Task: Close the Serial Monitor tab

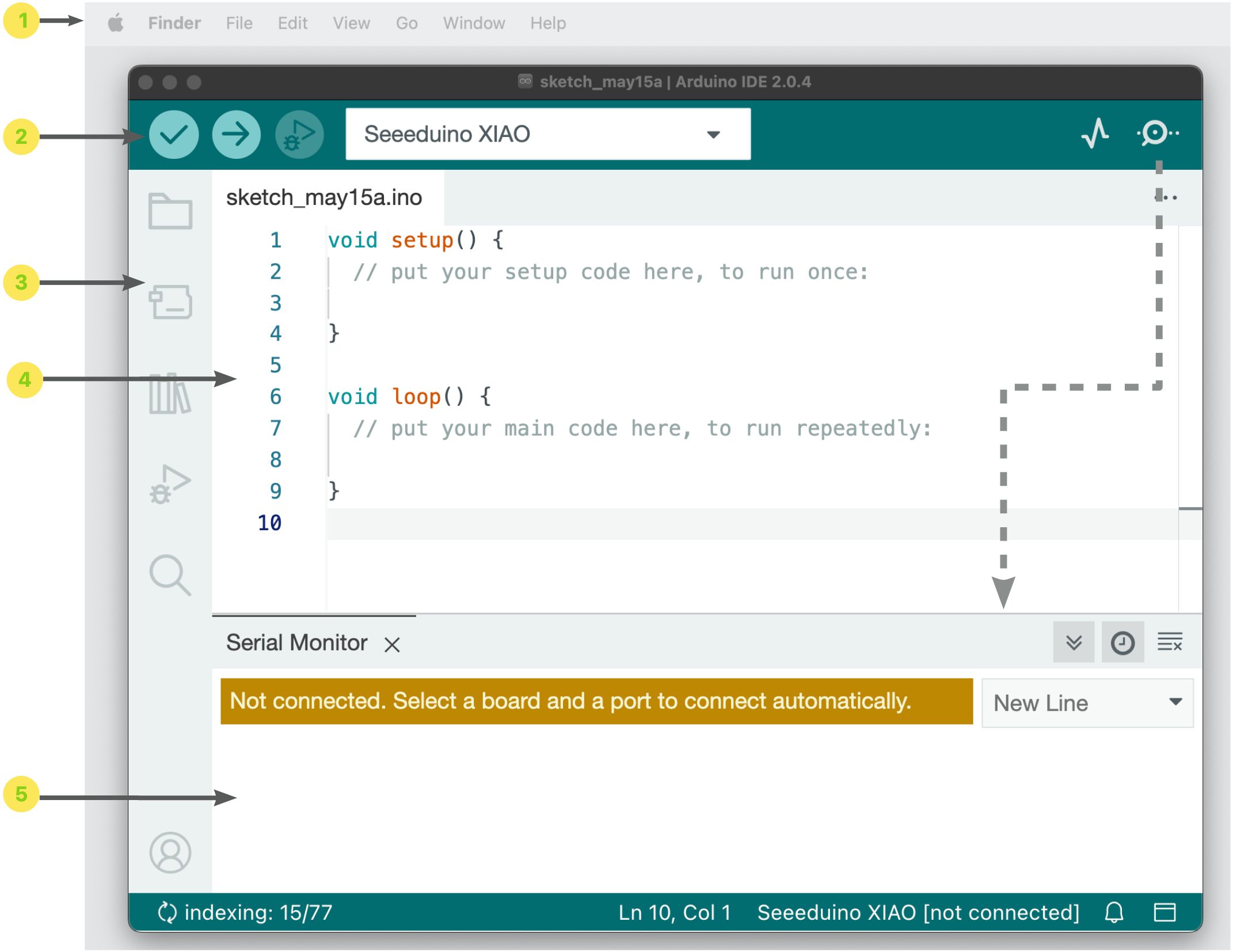Action: (392, 645)
